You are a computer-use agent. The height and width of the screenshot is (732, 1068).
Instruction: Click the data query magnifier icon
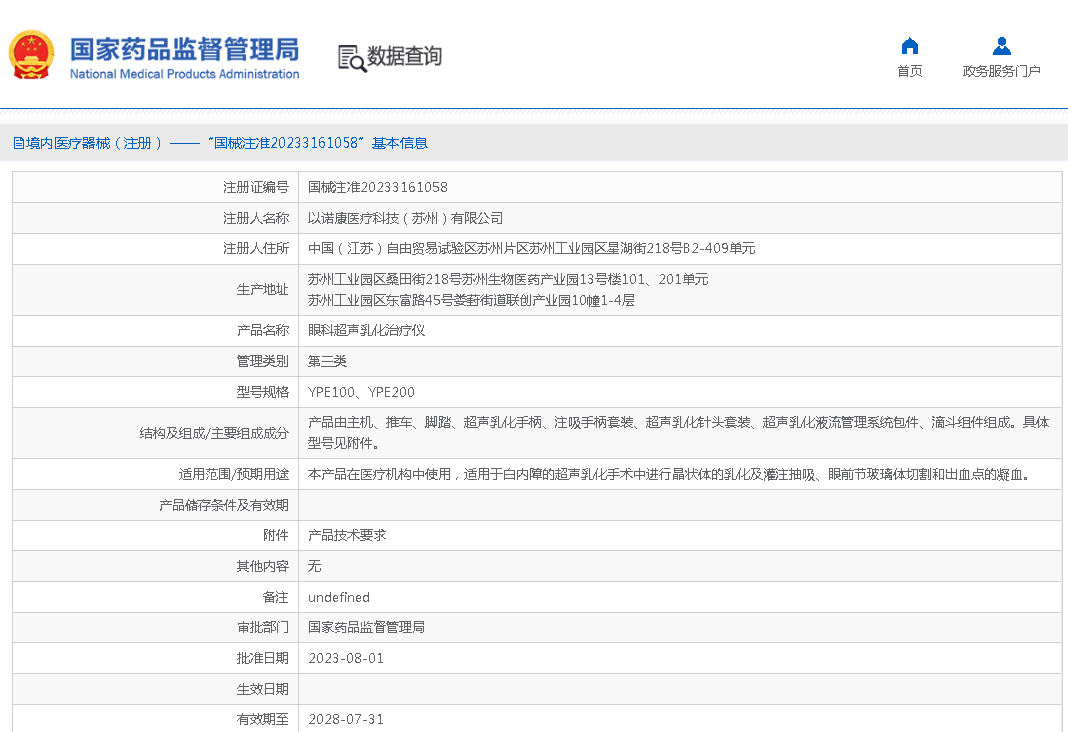point(351,58)
